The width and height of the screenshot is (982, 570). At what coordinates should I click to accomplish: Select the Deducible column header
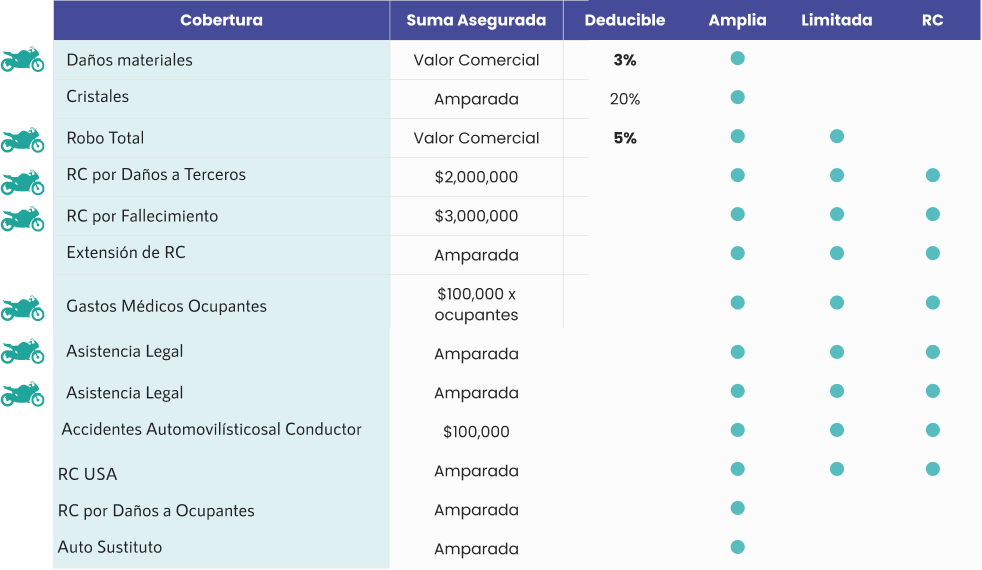(x=625, y=20)
